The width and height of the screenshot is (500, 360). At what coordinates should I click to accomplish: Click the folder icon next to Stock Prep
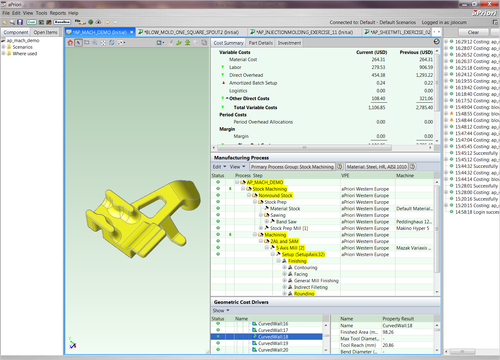tap(261, 202)
